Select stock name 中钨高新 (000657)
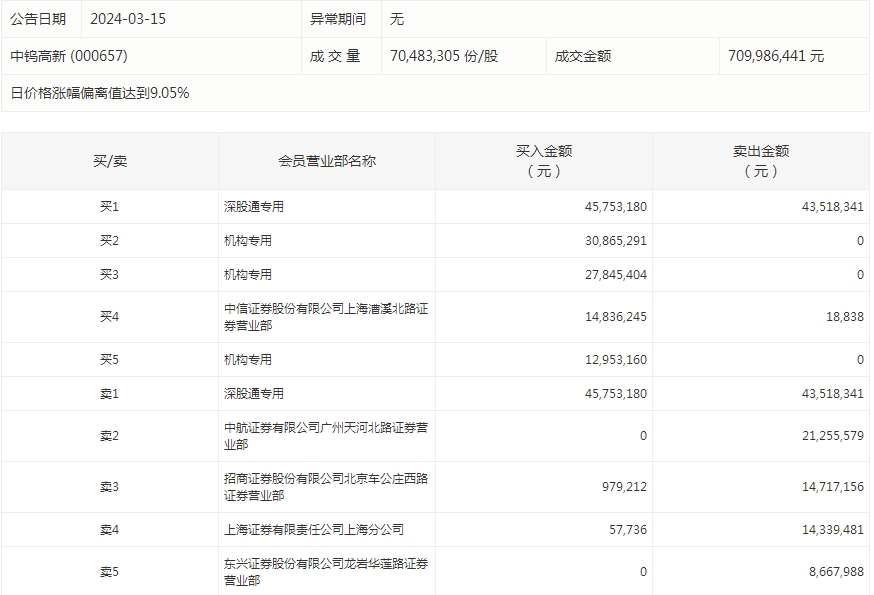 click(x=69, y=56)
